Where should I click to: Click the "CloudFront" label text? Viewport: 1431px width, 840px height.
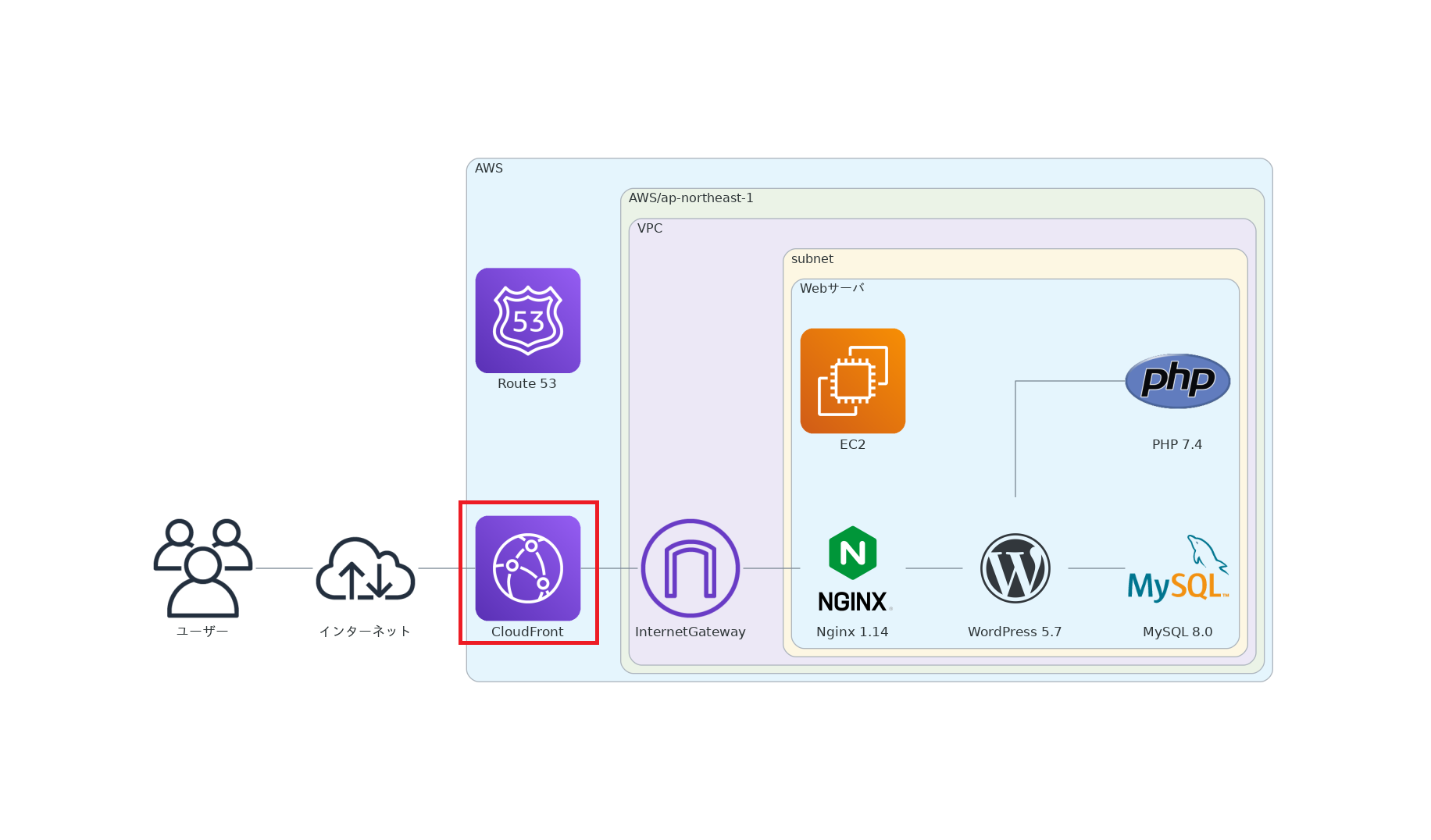point(527,632)
